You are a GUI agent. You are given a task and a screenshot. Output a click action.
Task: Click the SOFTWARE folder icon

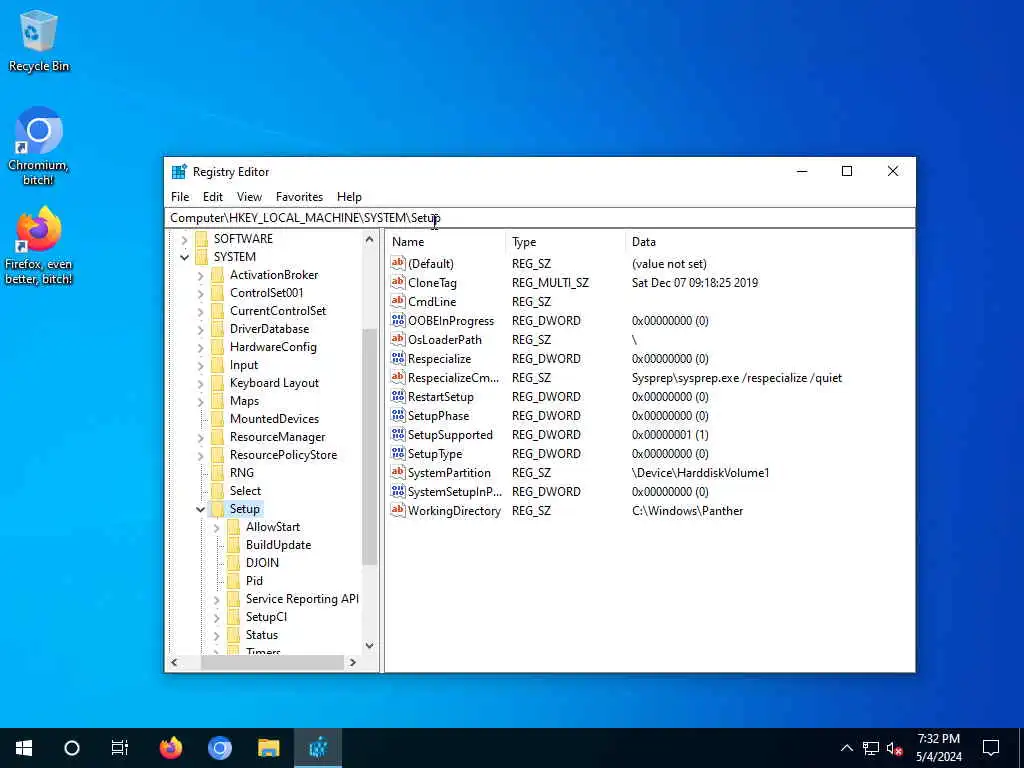point(202,238)
